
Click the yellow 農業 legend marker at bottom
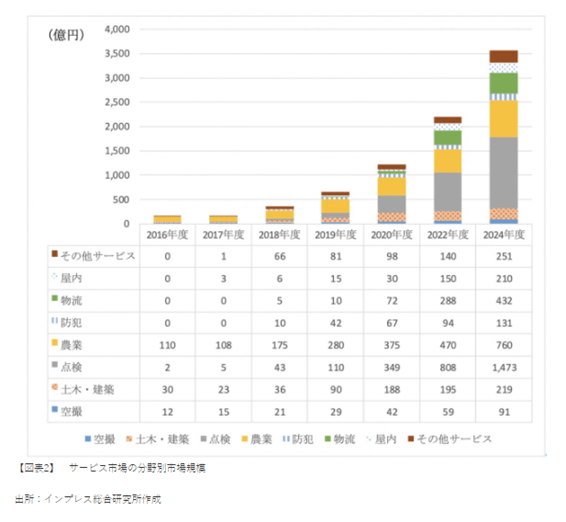(244, 439)
